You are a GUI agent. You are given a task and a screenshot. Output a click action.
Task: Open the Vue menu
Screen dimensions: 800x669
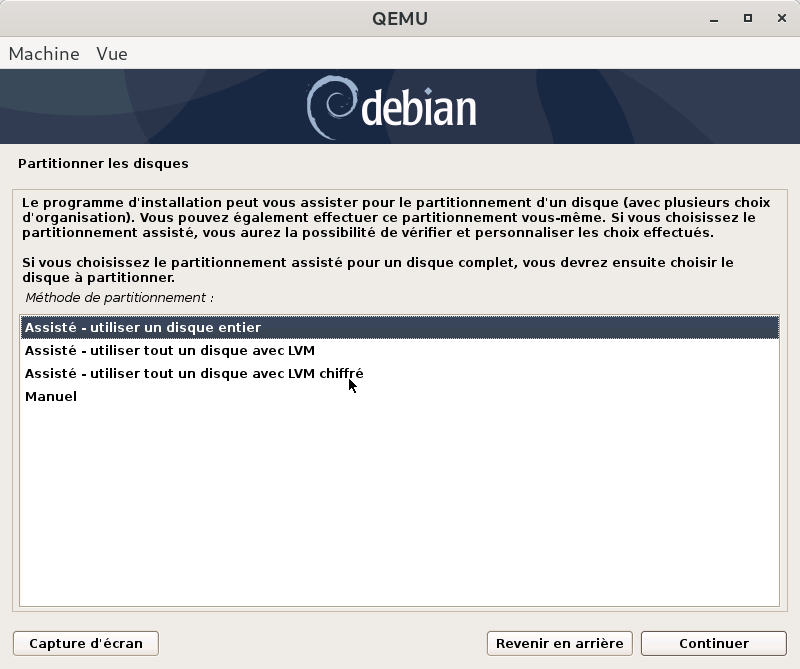coord(111,54)
